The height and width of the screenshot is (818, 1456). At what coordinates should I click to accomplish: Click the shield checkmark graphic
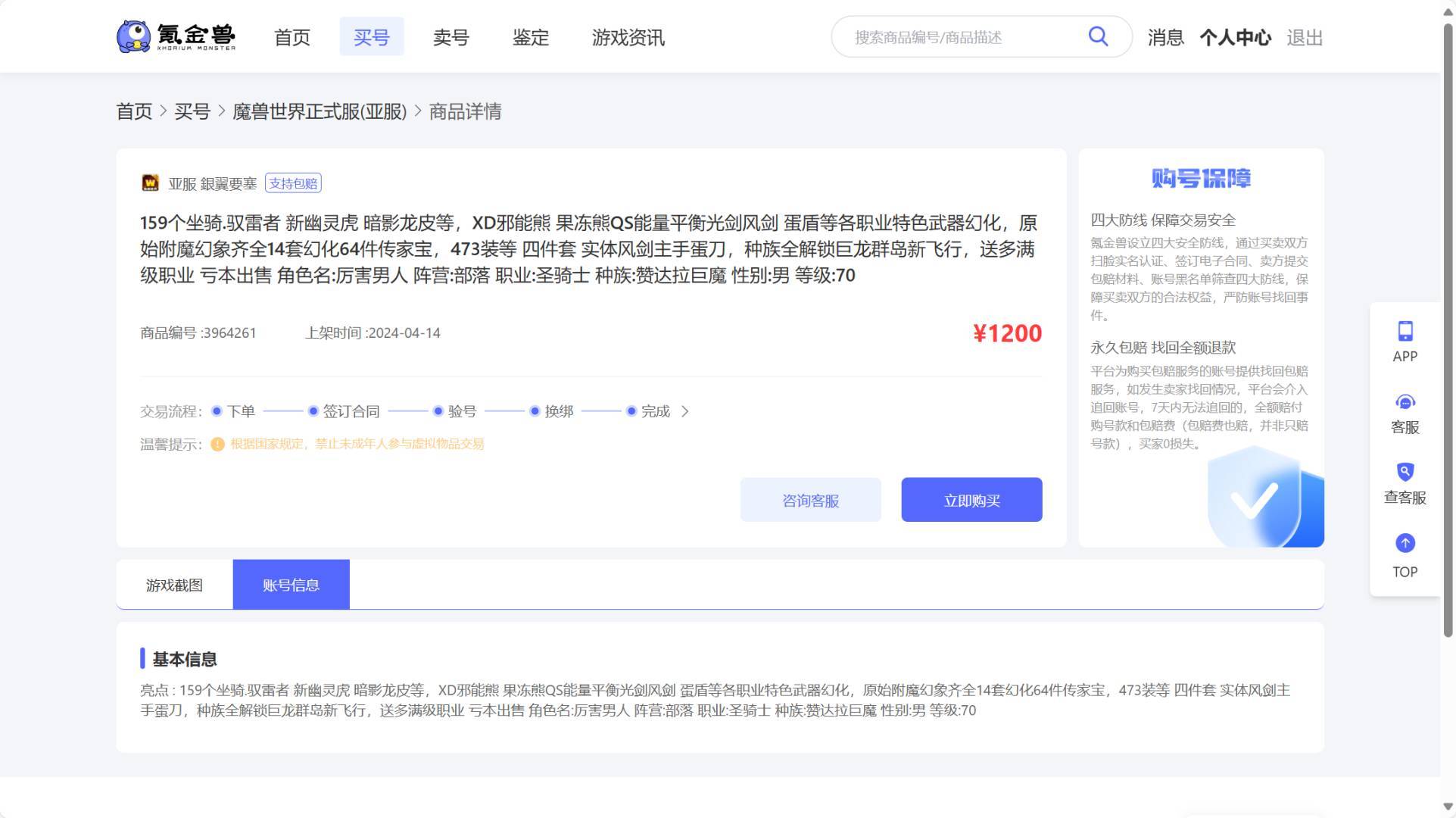[1264, 496]
